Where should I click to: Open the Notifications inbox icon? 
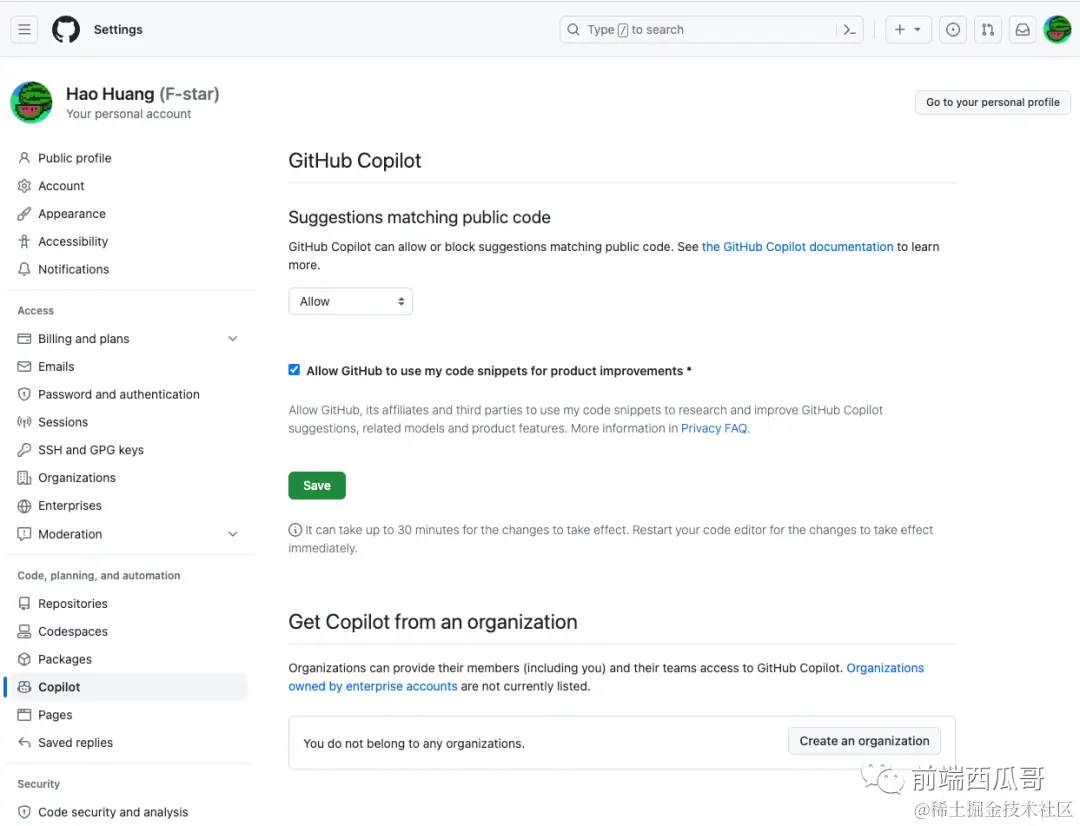(1023, 30)
